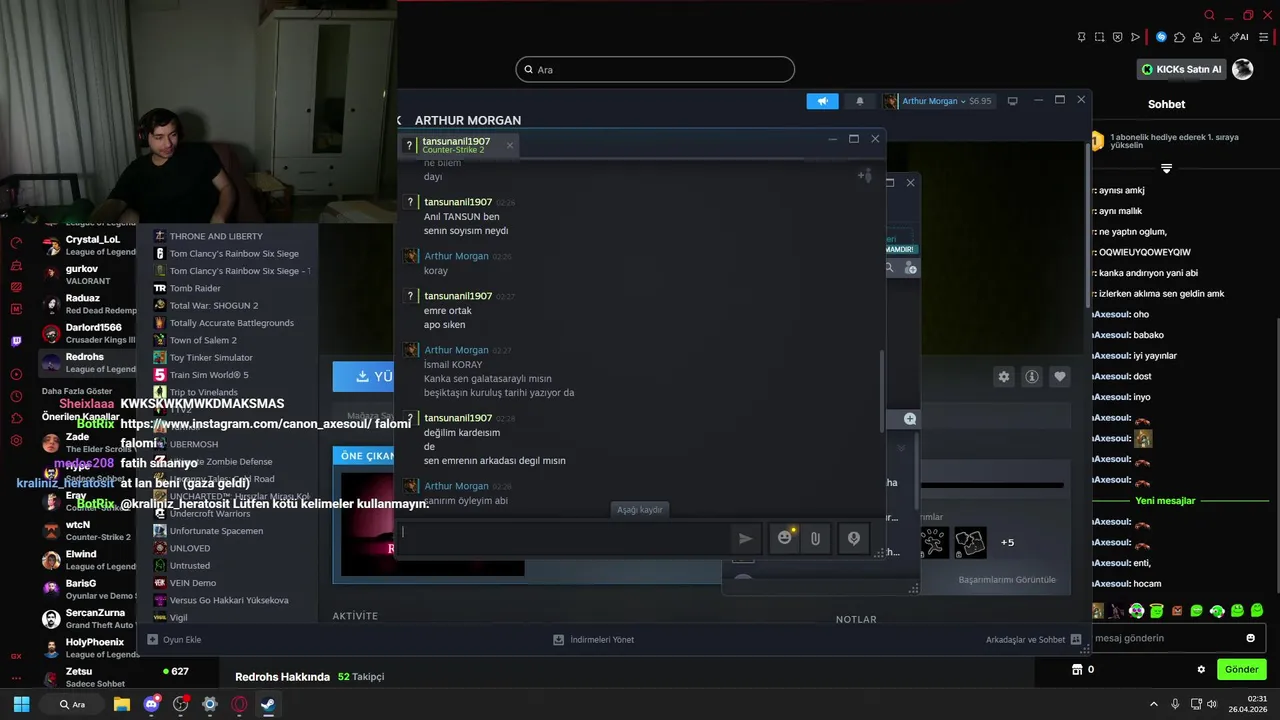Screen dimensions: 1280x720
Task: Add game to favorites heart icon
Action: pos(1060,377)
